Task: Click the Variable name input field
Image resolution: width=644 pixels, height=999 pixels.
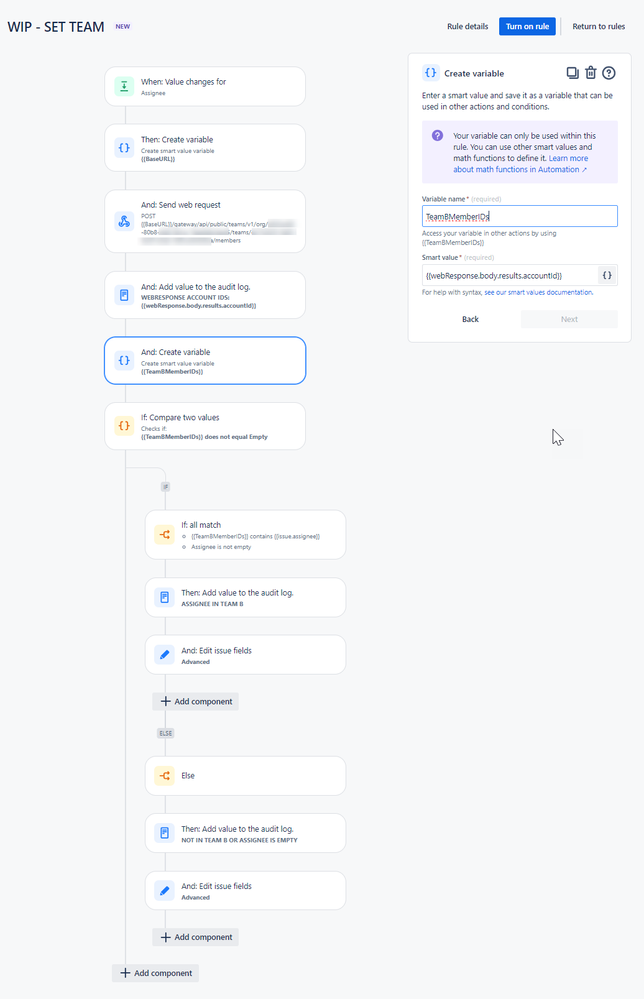Action: [519, 215]
